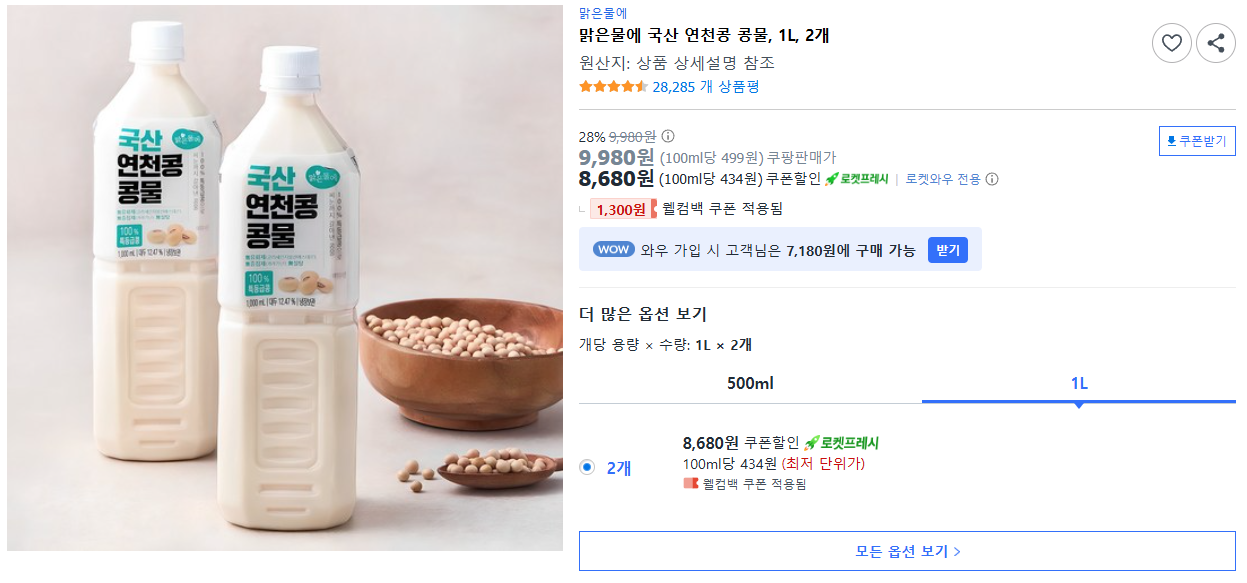Open 로켓와우 전용 info tooltip icon
Screen dimensions: 1247x583
coord(992,180)
